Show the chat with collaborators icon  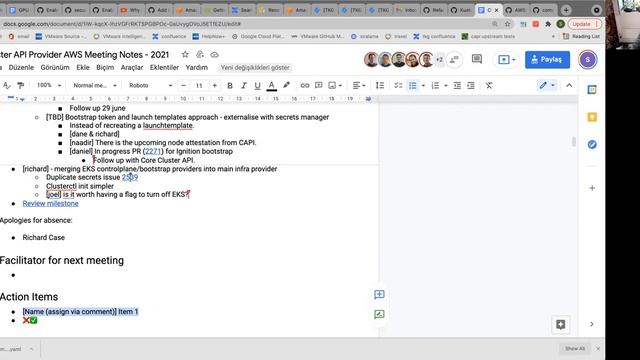454,60
